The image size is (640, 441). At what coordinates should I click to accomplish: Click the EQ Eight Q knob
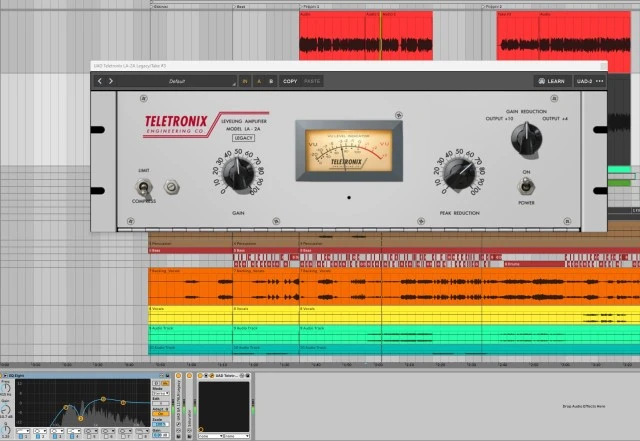(6, 430)
